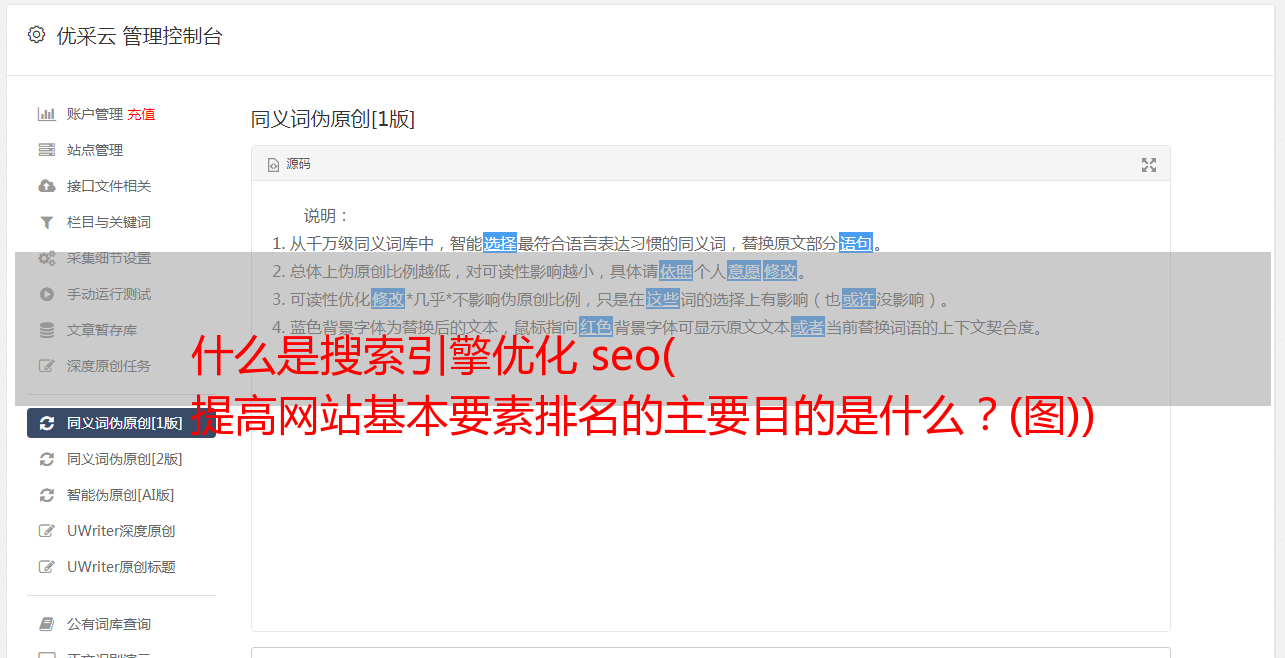Select the 站点管理 server icon
The width and height of the screenshot is (1285, 658).
[x=46, y=150]
